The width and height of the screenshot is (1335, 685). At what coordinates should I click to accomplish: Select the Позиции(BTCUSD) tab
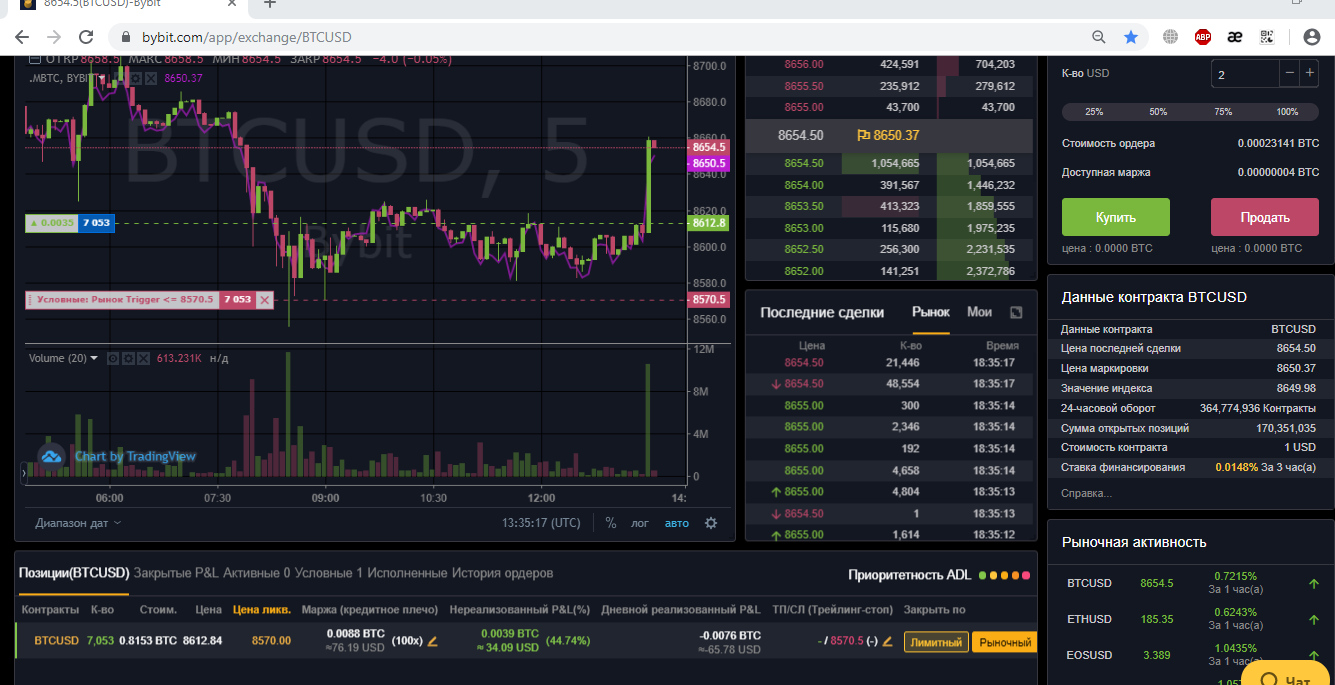(x=74, y=573)
